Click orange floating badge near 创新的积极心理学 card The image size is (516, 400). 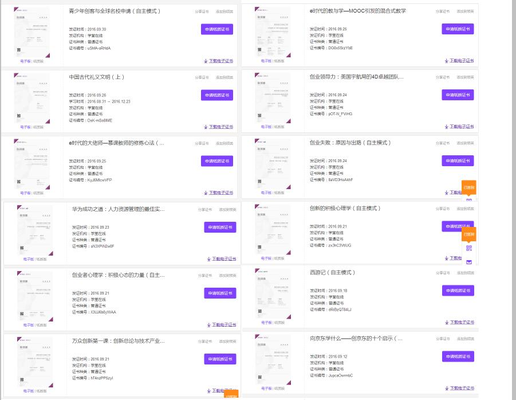click(469, 234)
